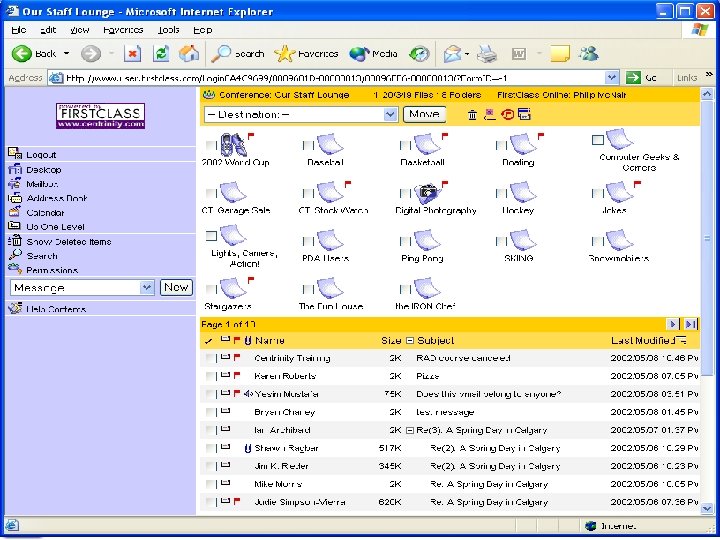Open the Mailbox from the sidebar
This screenshot has width=720, height=540.
pos(15,183)
